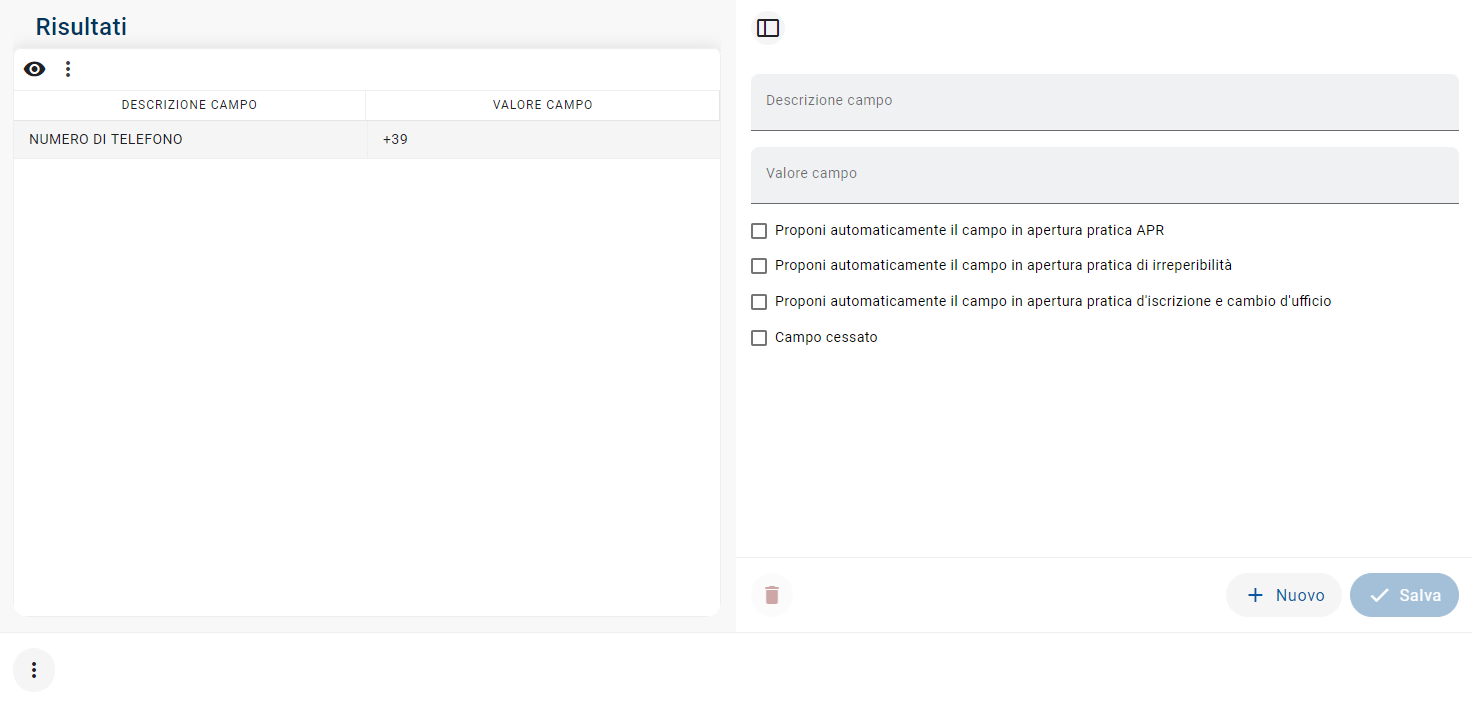Check auto-propose for iscrizione e cambio d'ufficio

point(759,302)
